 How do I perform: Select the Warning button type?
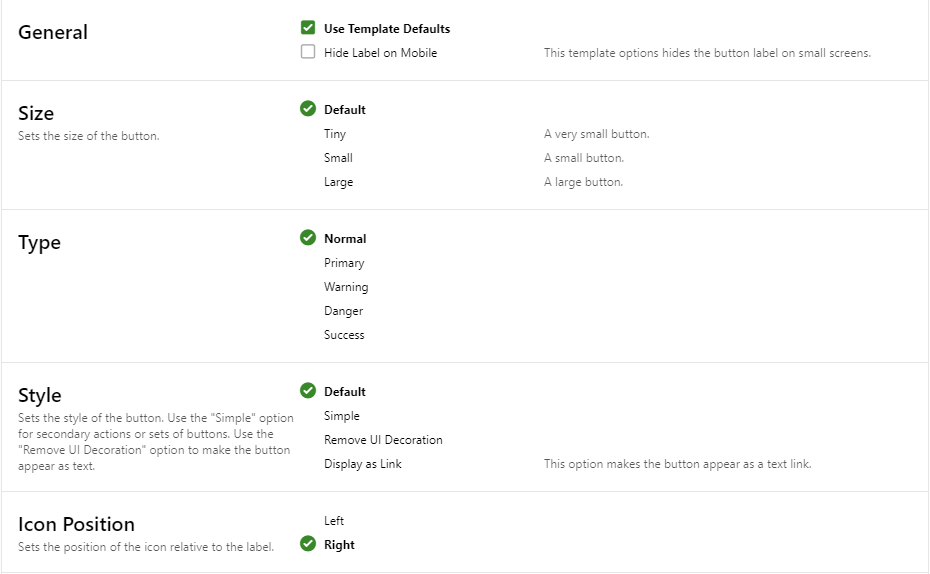coord(346,287)
